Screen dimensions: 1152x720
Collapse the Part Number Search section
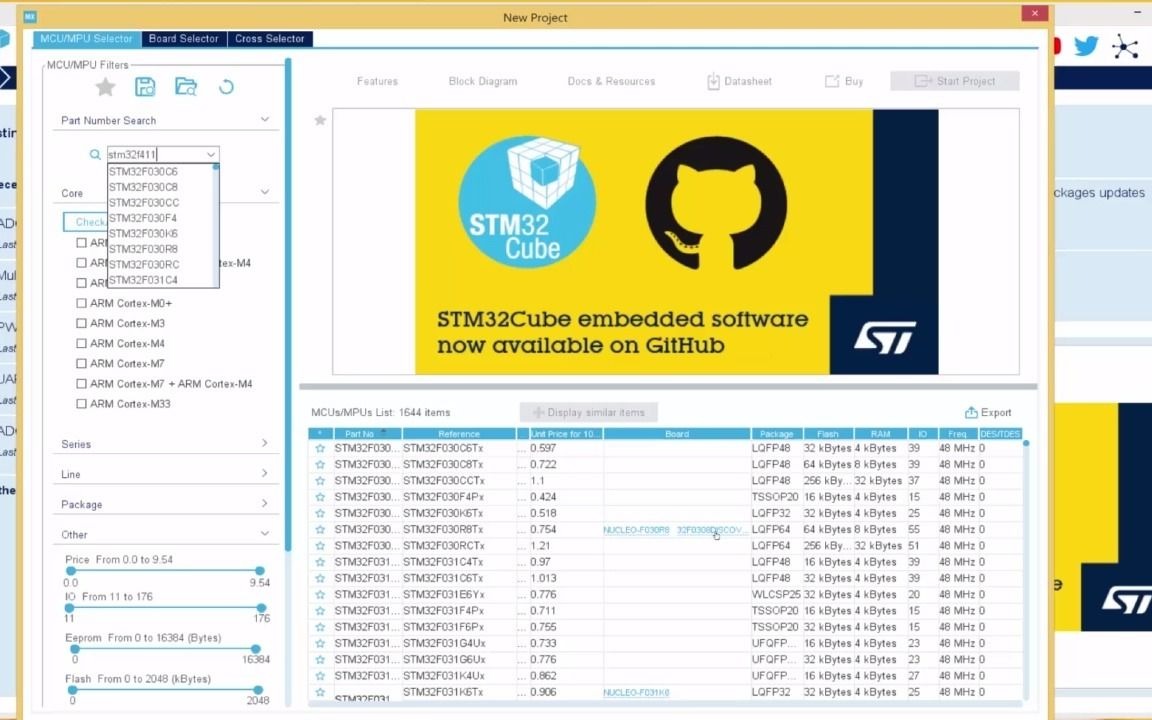[x=264, y=119]
